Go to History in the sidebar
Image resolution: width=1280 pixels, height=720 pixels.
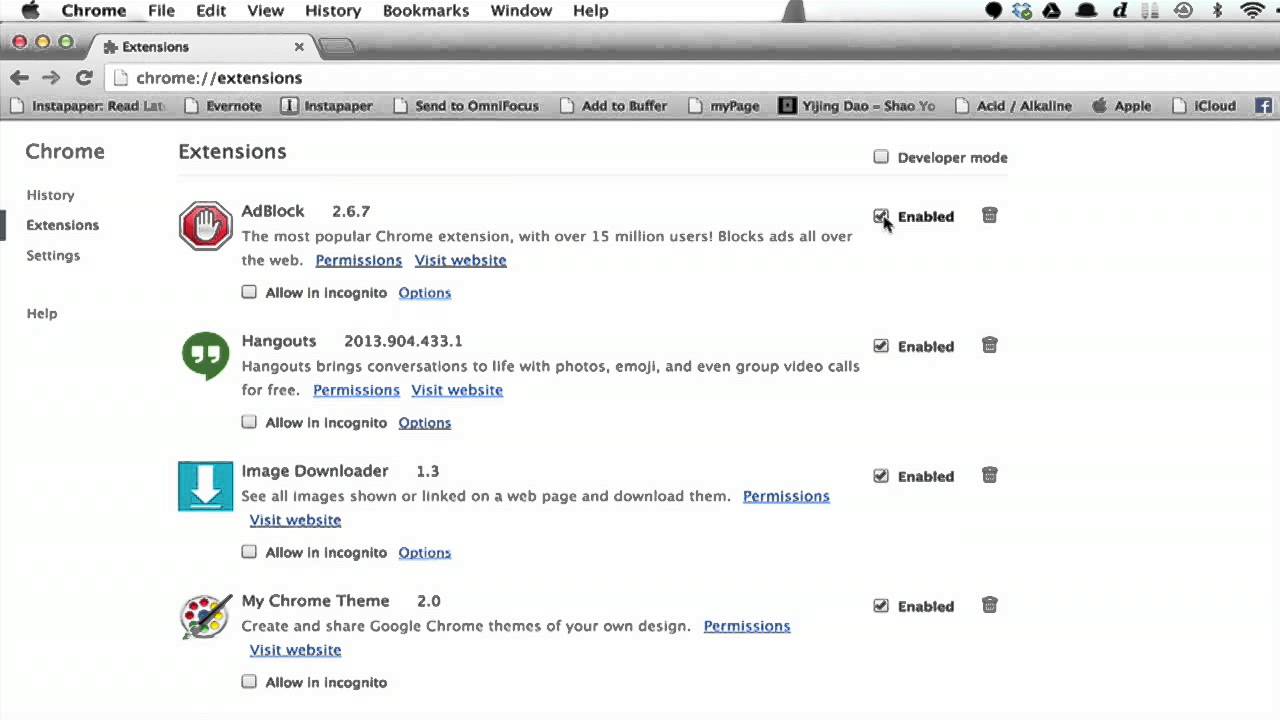[50, 195]
